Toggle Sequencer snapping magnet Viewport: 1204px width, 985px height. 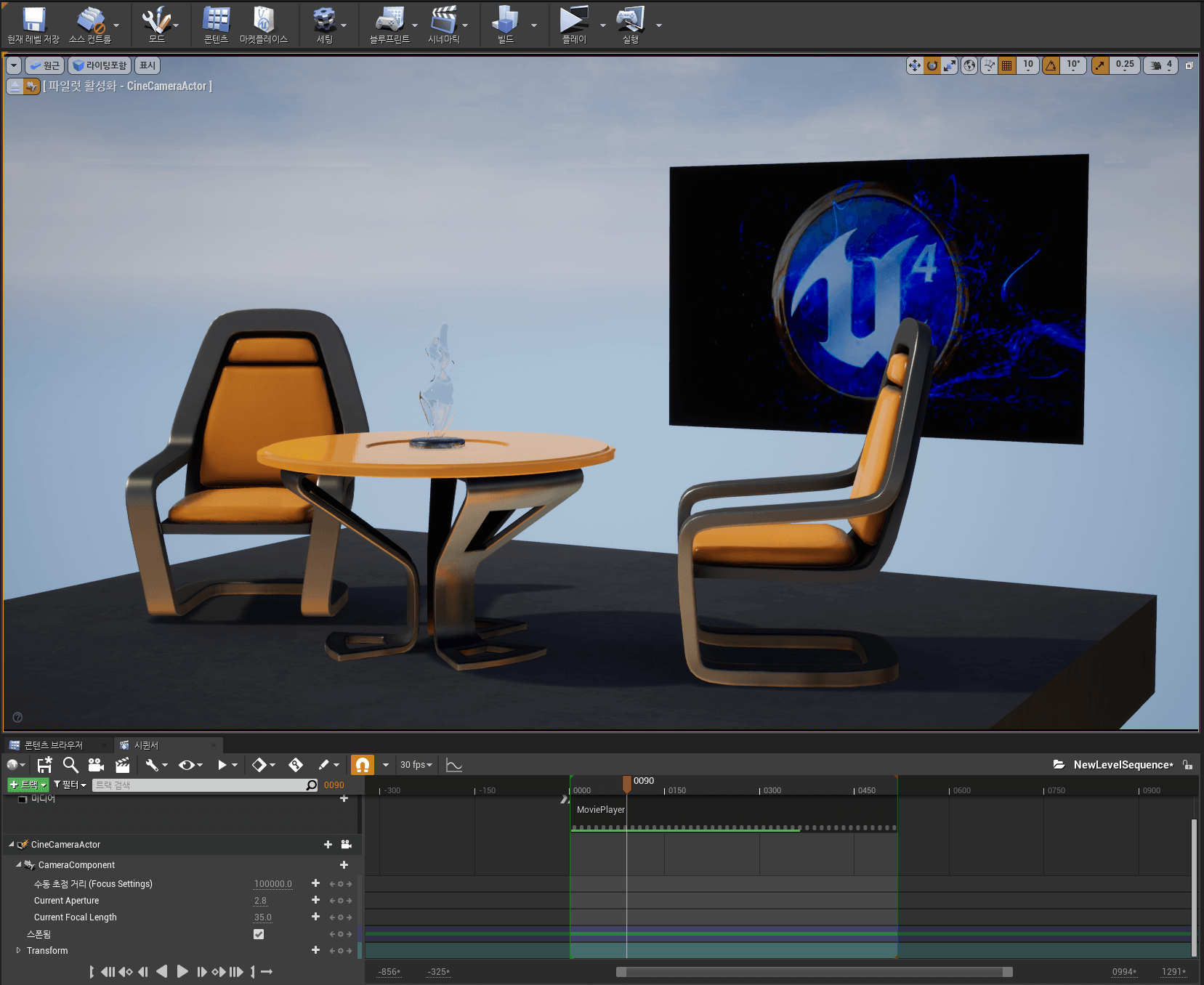tap(362, 765)
